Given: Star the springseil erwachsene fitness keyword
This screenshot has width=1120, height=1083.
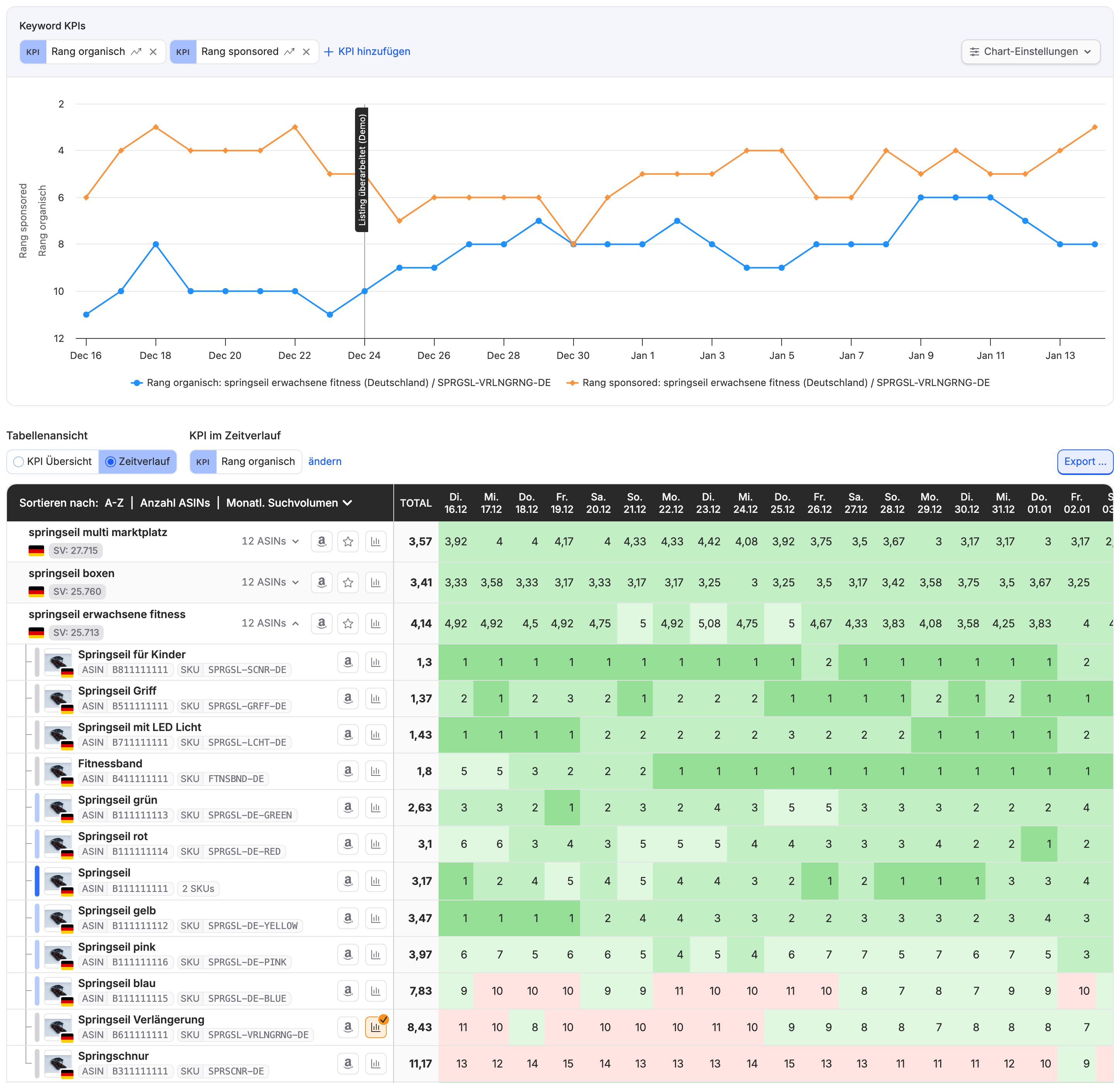Looking at the screenshot, I should coord(348,623).
